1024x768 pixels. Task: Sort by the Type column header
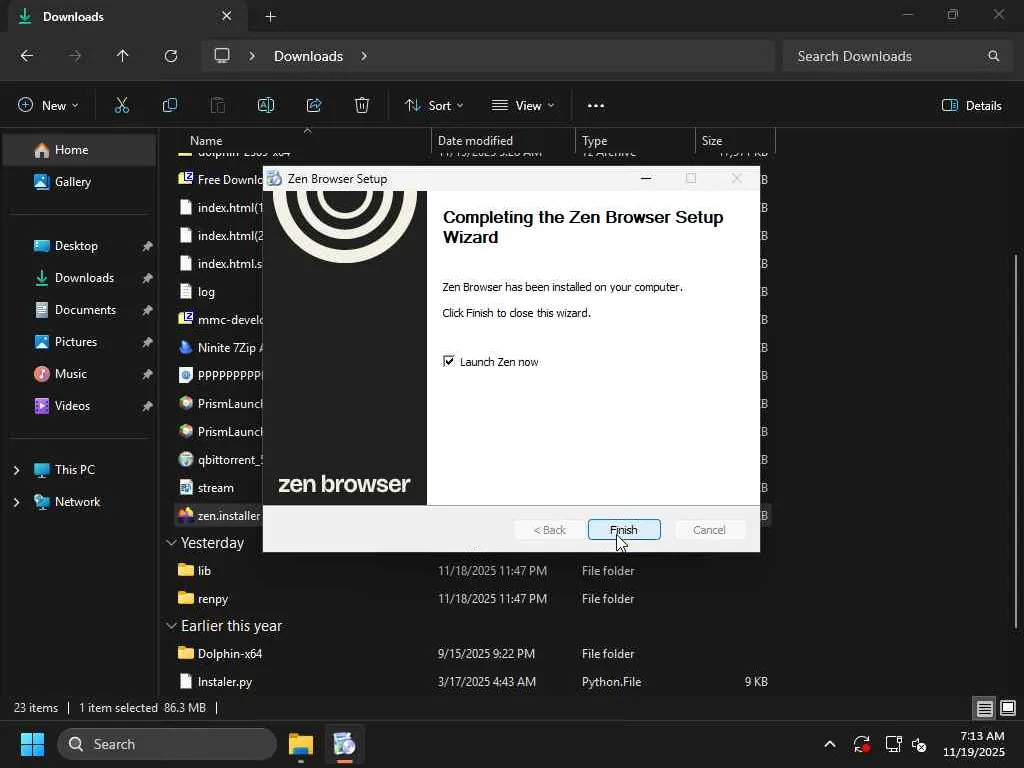[635, 140]
